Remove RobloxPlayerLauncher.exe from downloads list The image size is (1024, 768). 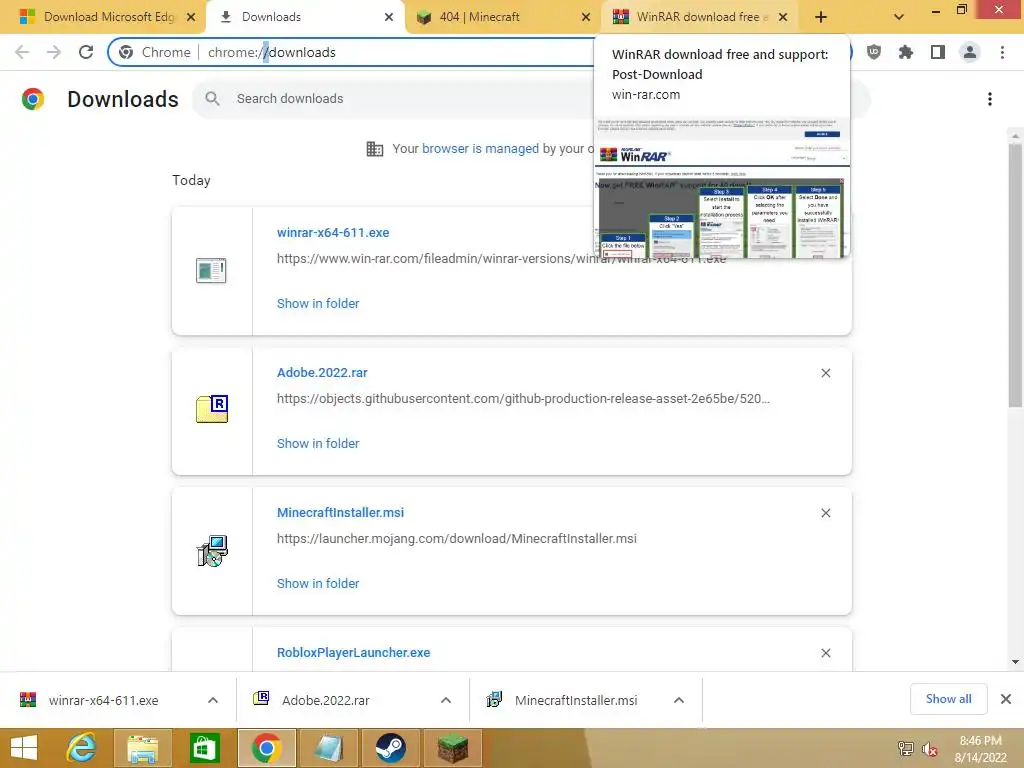825,653
